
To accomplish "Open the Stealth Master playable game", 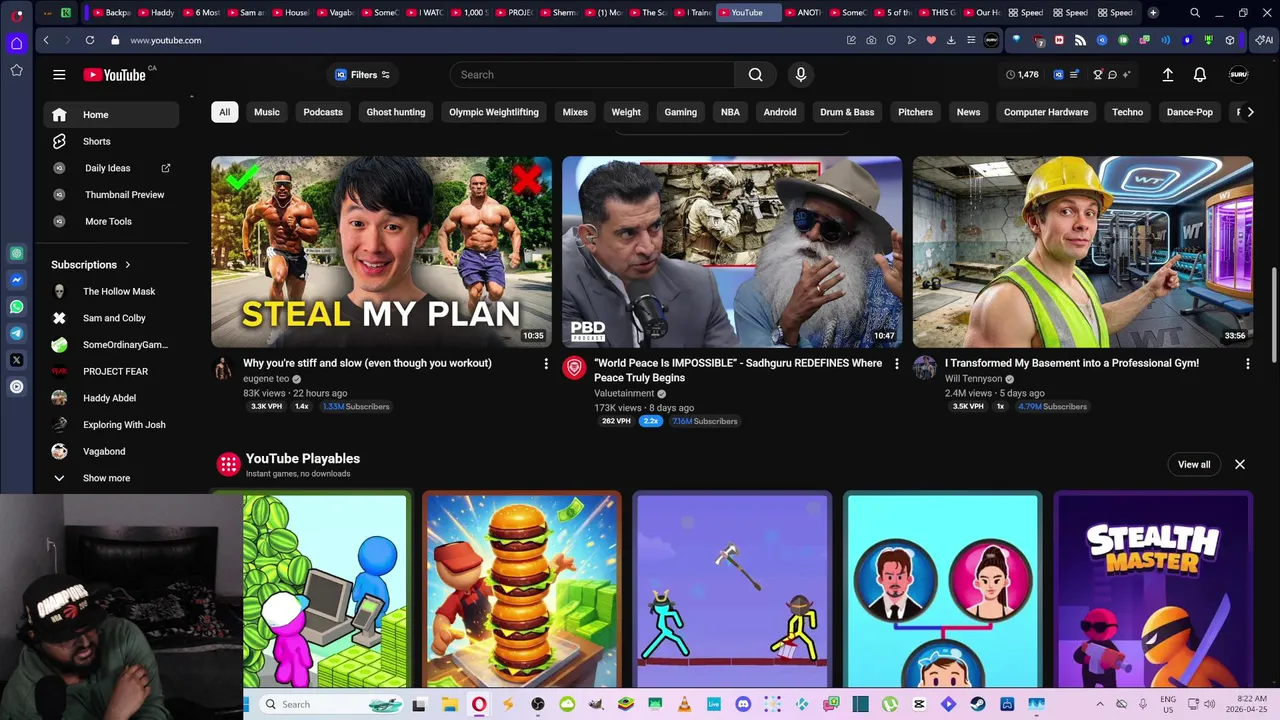I will point(1152,590).
